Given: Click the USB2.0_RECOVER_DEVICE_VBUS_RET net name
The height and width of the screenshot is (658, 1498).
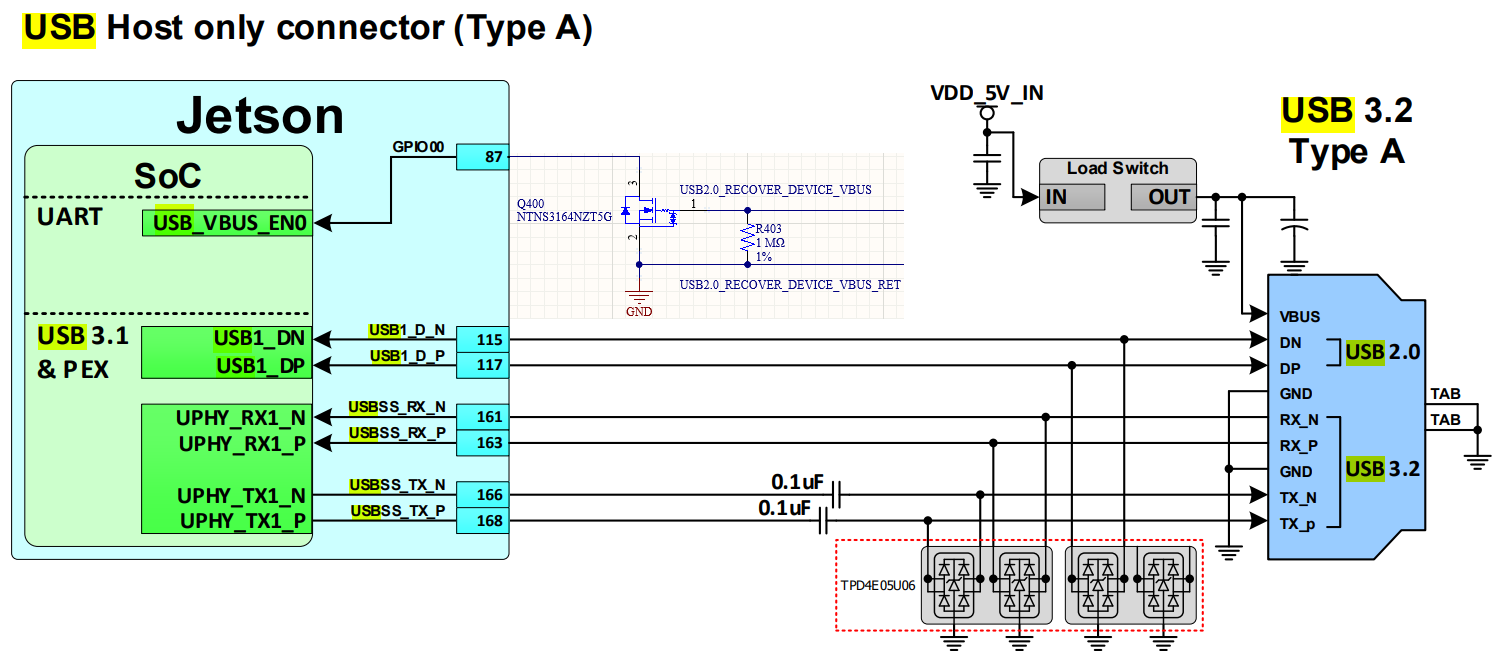Looking at the screenshot, I should click(x=790, y=285).
